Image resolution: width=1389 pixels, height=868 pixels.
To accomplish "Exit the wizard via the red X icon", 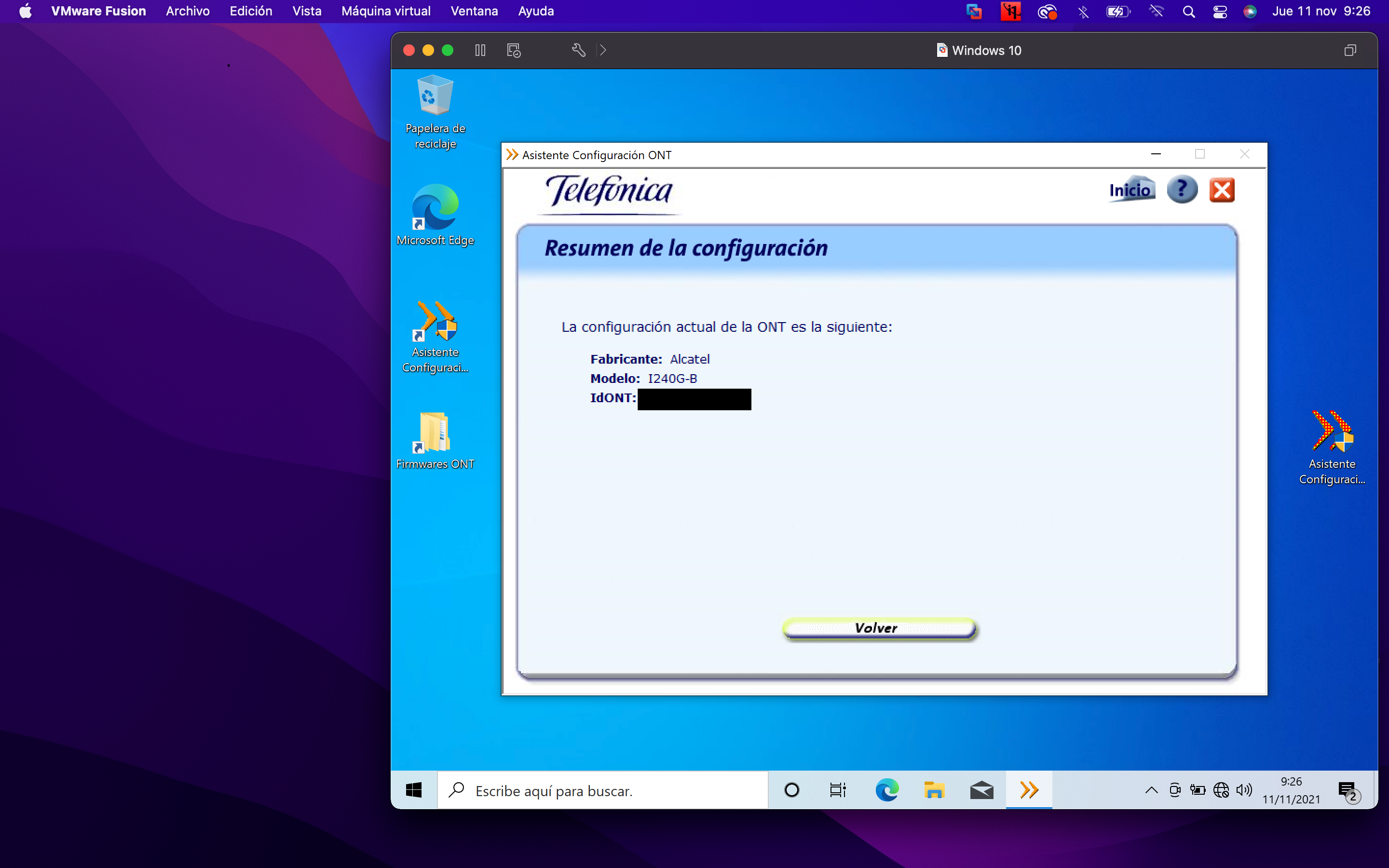I will 1223,190.
